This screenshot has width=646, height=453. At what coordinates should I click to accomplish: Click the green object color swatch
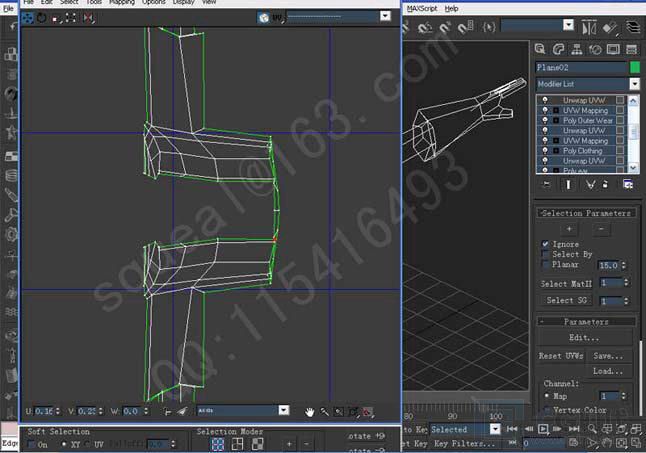point(635,67)
